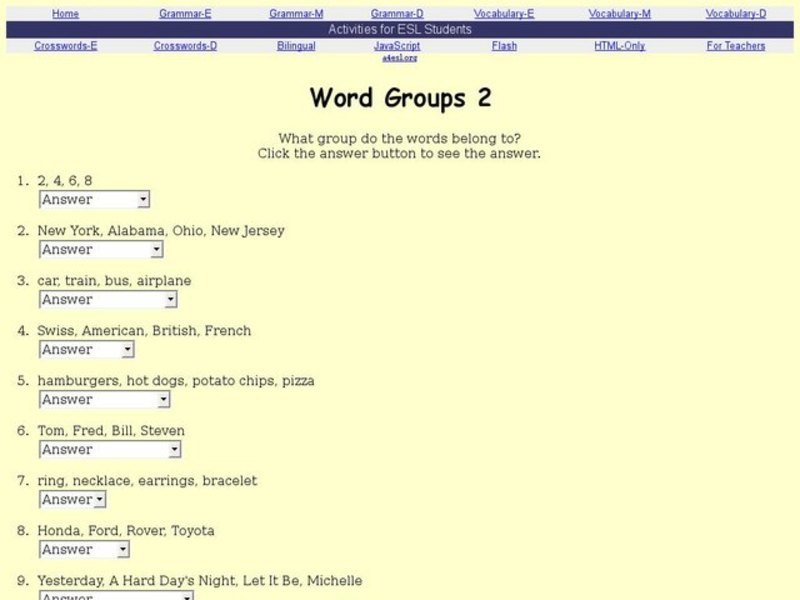Expand the Answer menu for question 6
Viewport: 800px width, 600px height.
tap(110, 449)
